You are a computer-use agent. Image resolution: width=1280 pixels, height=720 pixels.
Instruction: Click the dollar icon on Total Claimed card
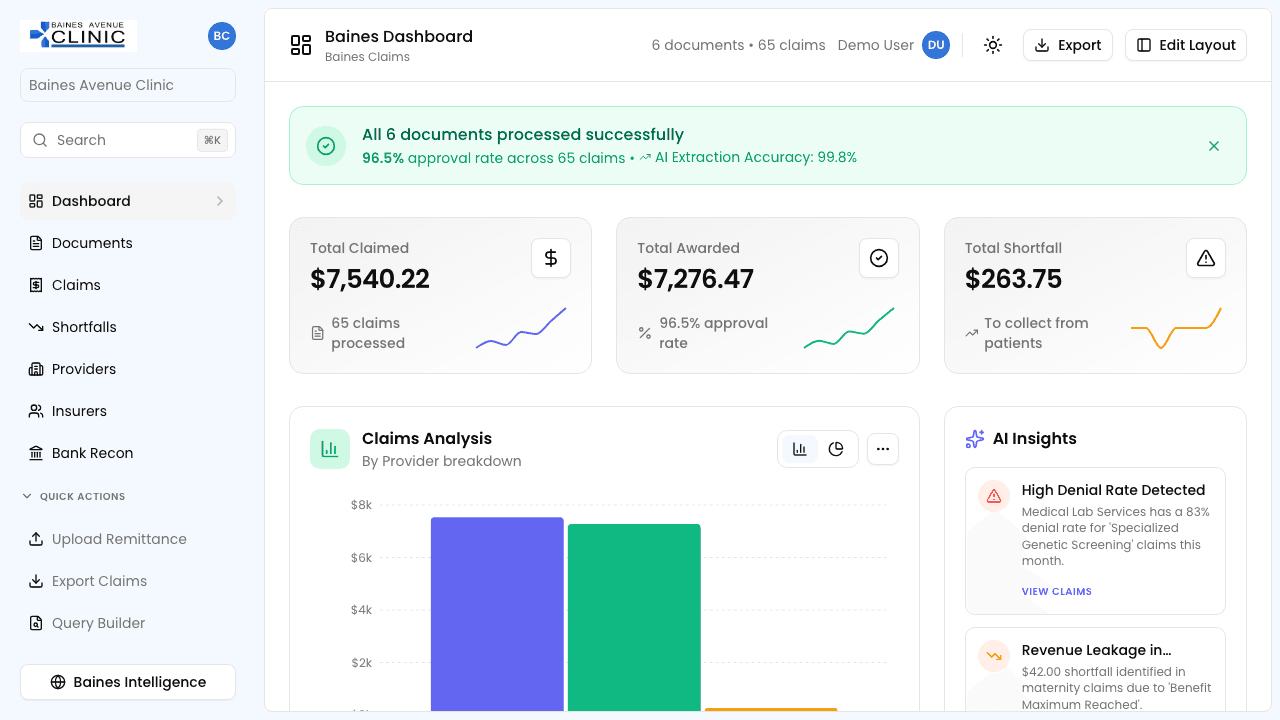[x=550, y=258]
